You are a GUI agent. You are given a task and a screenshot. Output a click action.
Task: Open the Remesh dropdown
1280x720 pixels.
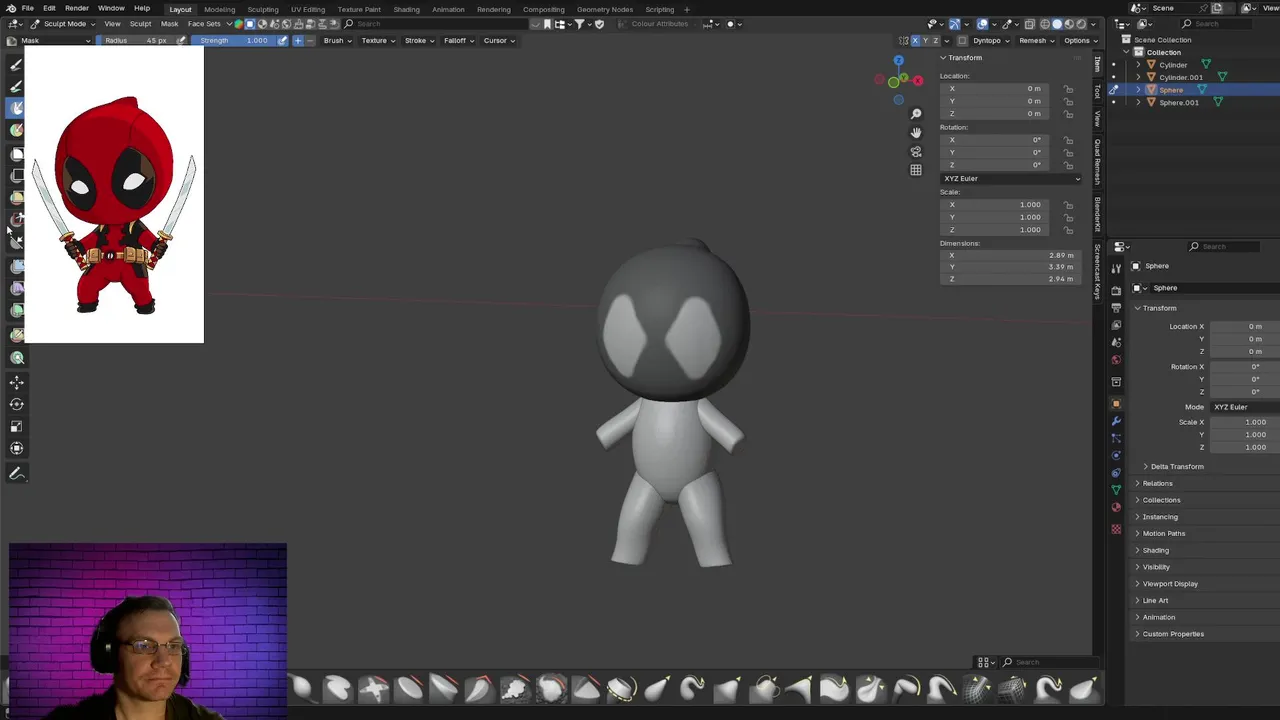[1036, 40]
